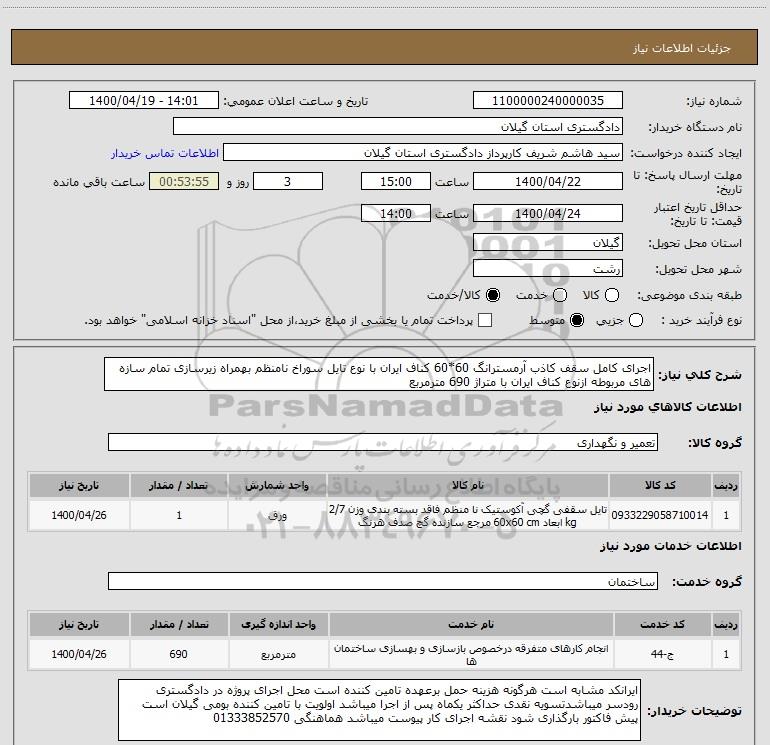The width and height of the screenshot is (770, 745).
Task: Click the goods quantity cell showing 1
Action: [179, 515]
